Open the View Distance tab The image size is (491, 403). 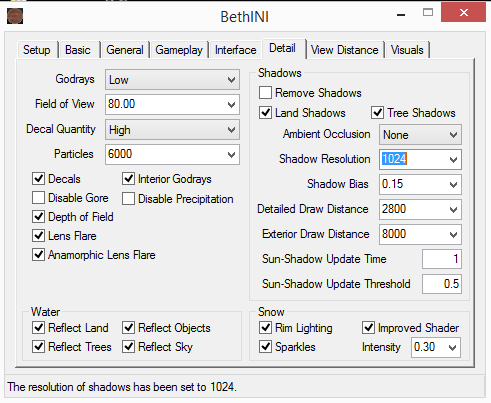[x=344, y=50]
